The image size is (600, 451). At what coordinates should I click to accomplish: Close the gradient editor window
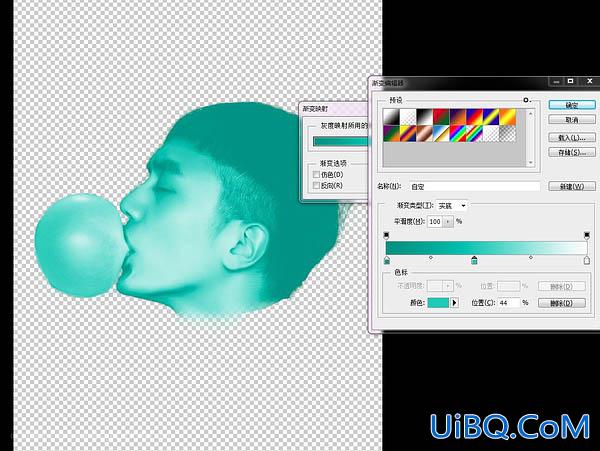589,81
